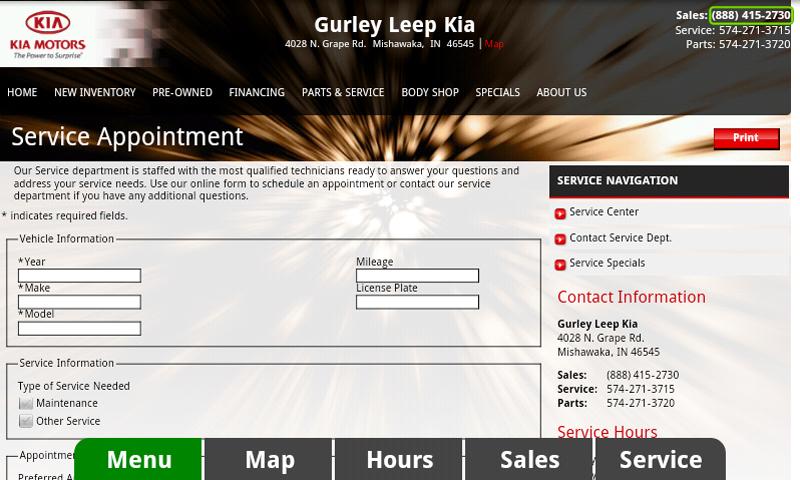Click the SERVICE NAVIGATION heading
Image resolution: width=800 pixels, height=480 pixels.
pos(617,181)
